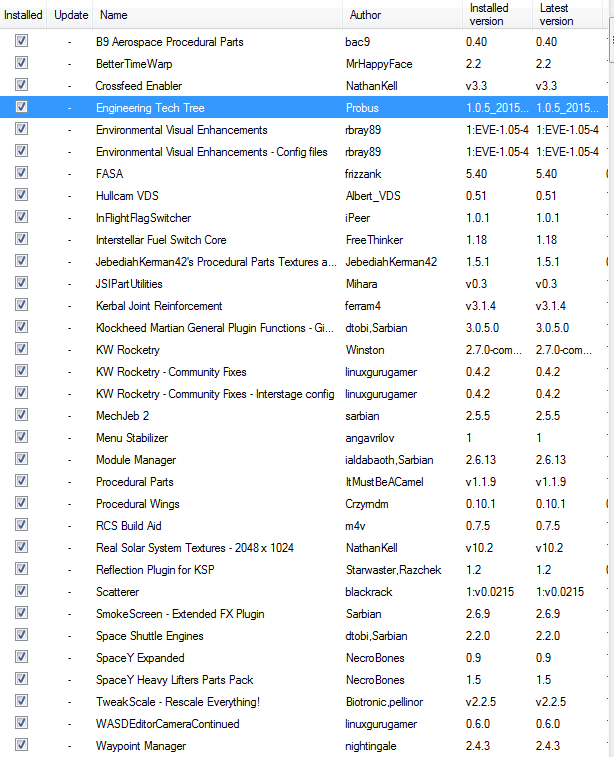
Task: Select the JSIPartUtilities mod row
Action: pyautogui.click(x=304, y=284)
